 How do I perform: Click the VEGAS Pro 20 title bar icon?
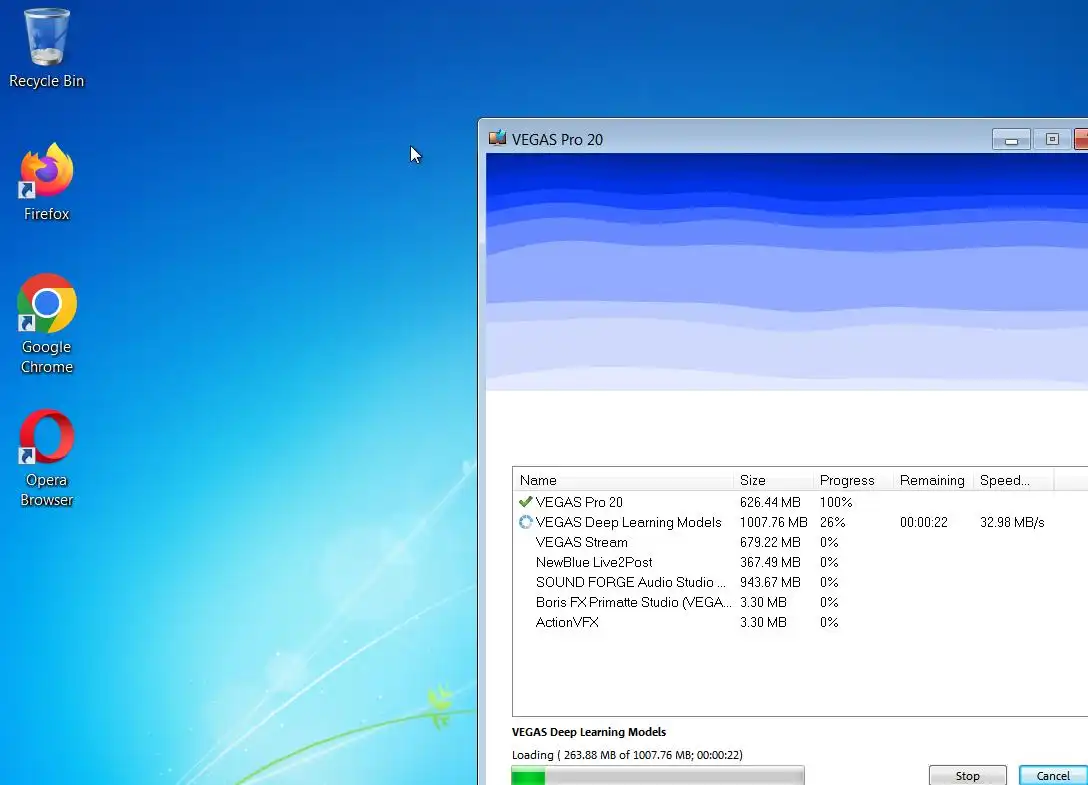pyautogui.click(x=498, y=138)
